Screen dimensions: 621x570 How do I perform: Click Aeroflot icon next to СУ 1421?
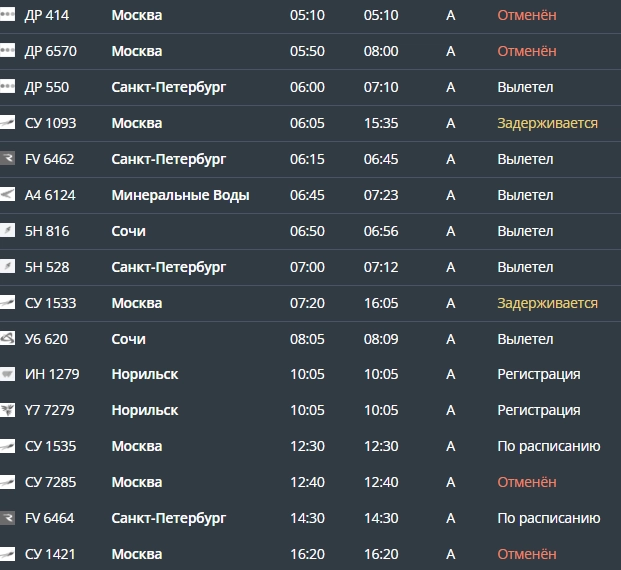pyautogui.click(x=7, y=554)
